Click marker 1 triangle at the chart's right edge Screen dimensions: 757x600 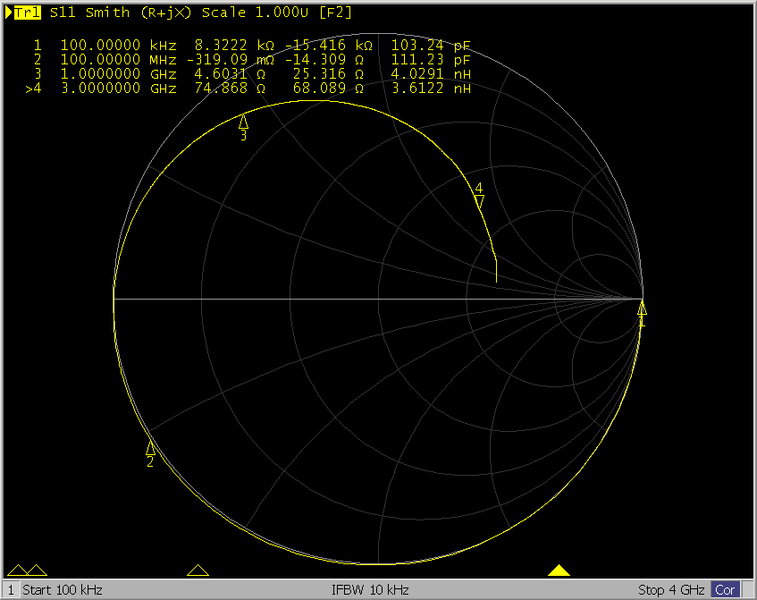point(642,308)
